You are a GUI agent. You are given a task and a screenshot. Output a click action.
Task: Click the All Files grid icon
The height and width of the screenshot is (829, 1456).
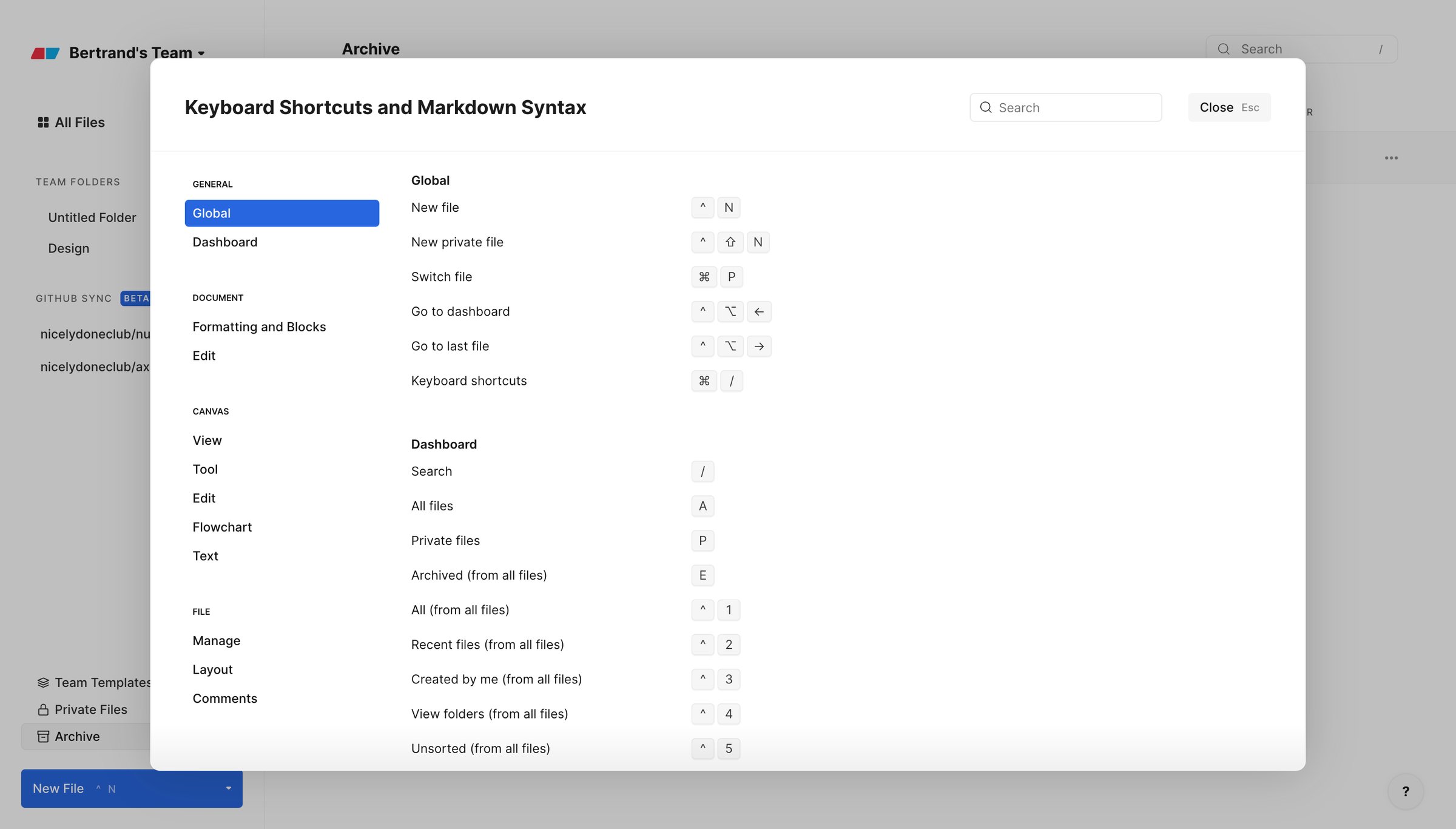pyautogui.click(x=43, y=123)
